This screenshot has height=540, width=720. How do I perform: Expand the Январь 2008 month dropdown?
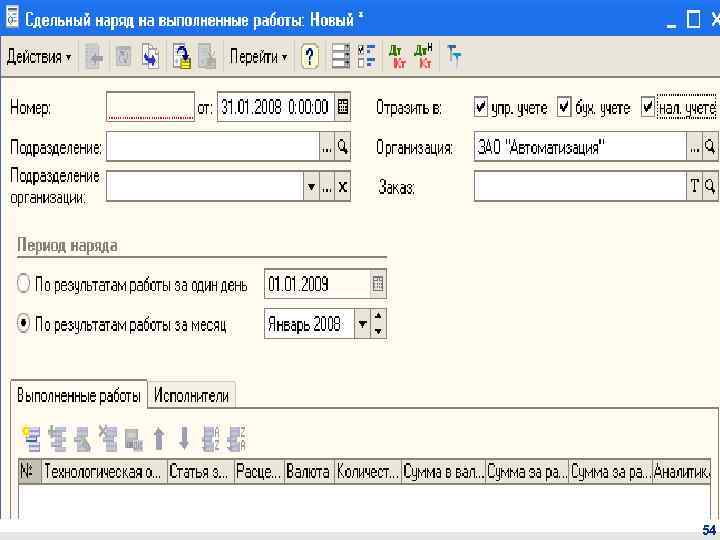click(x=362, y=324)
